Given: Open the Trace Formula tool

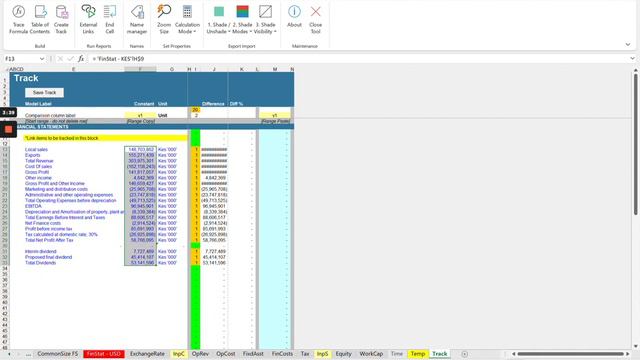Looking at the screenshot, I should click(18, 19).
